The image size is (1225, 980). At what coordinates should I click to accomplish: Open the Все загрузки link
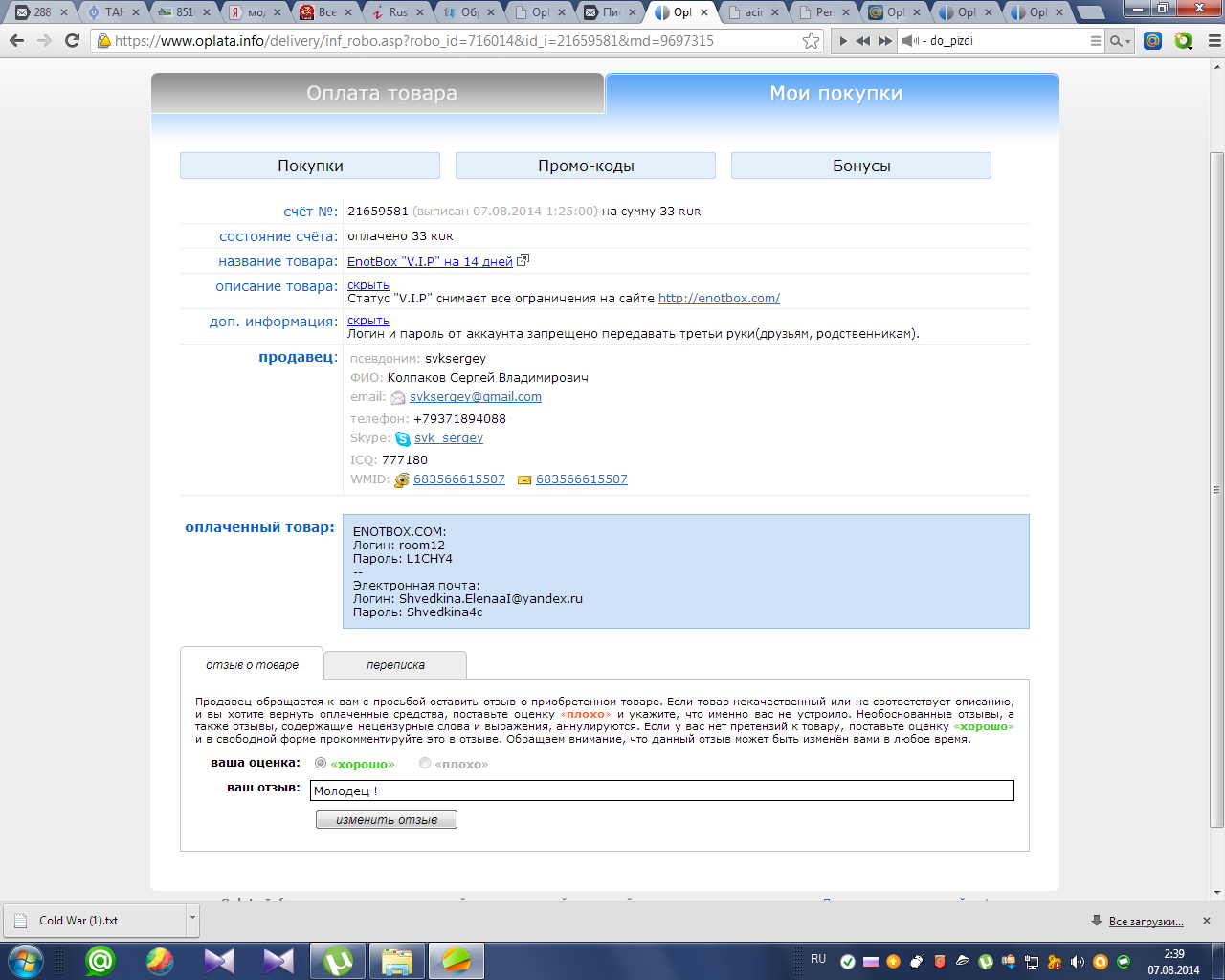click(x=1146, y=922)
